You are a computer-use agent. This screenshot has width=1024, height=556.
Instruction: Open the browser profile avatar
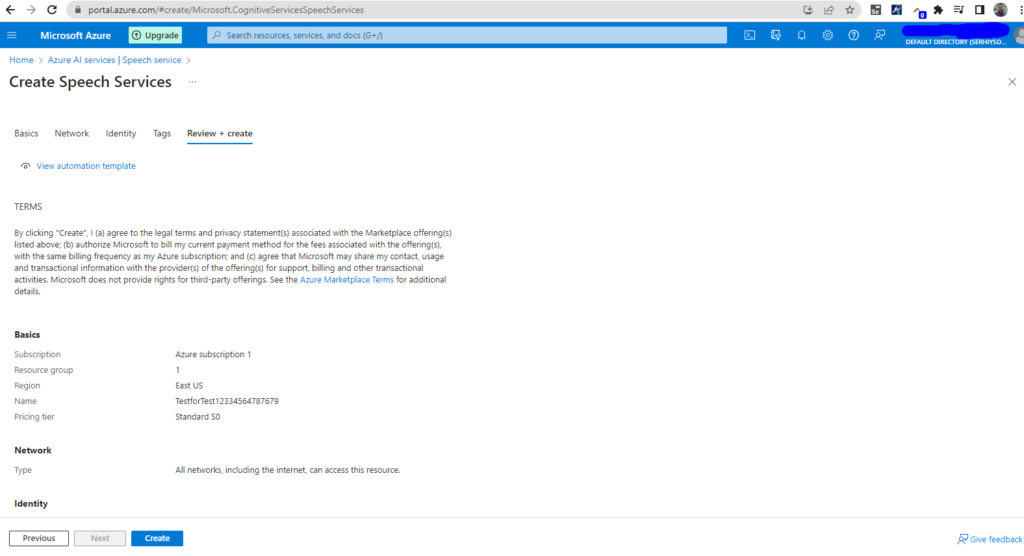point(1000,10)
